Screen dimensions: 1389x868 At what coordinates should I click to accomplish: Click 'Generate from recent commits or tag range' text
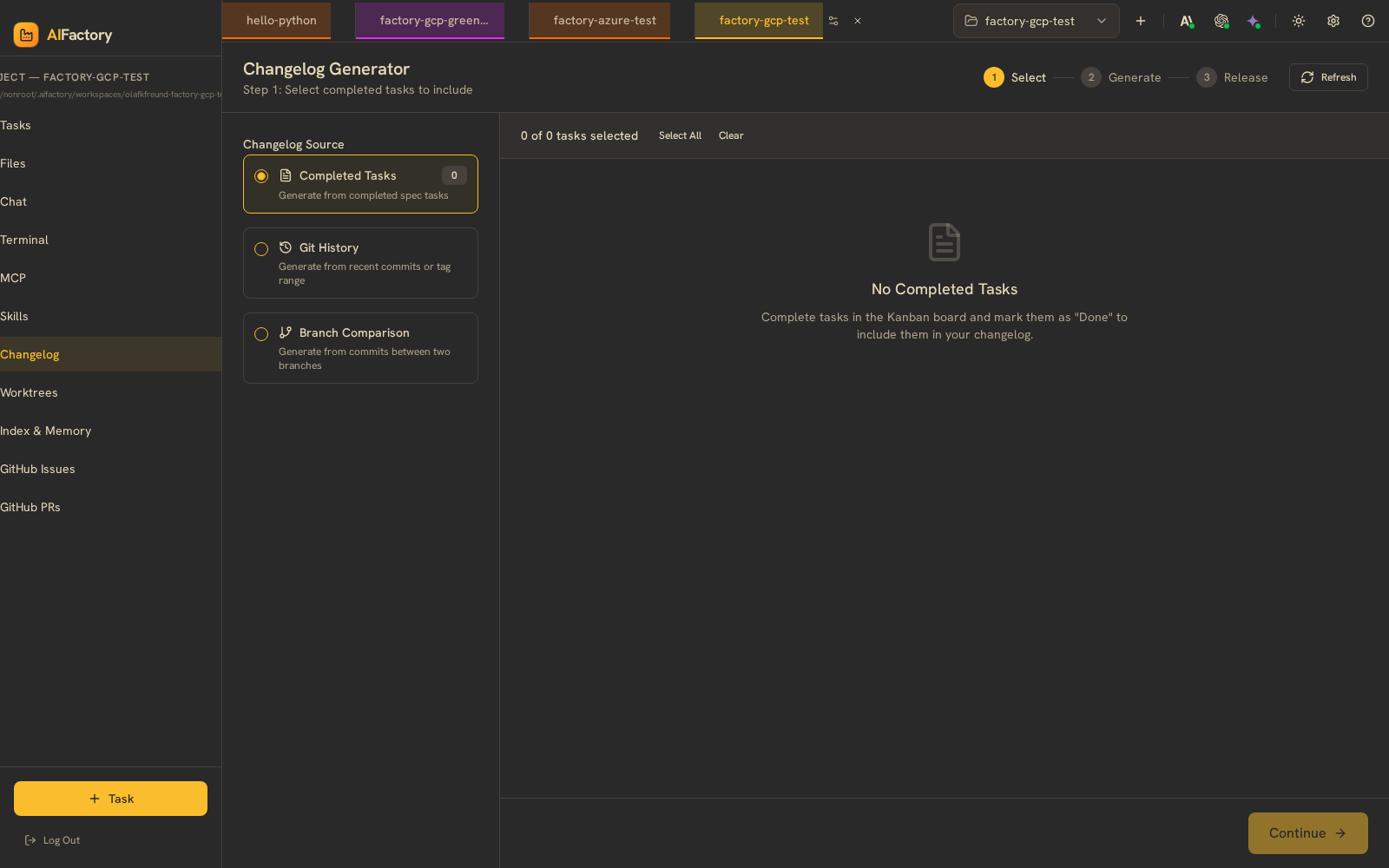click(365, 273)
